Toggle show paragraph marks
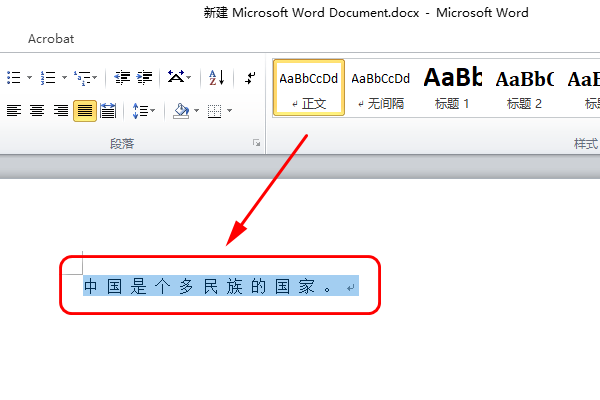 250,78
